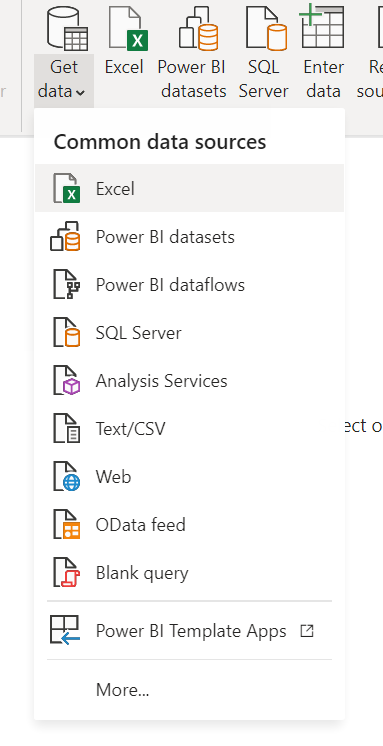The image size is (383, 746).
Task: Expand the Get data dropdown arrow
Action: pyautogui.click(x=80, y=93)
